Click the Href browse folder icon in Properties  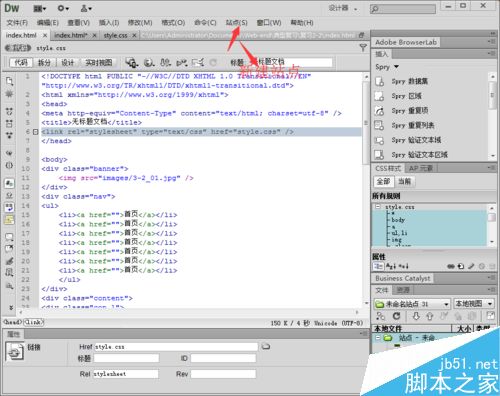pos(266,347)
